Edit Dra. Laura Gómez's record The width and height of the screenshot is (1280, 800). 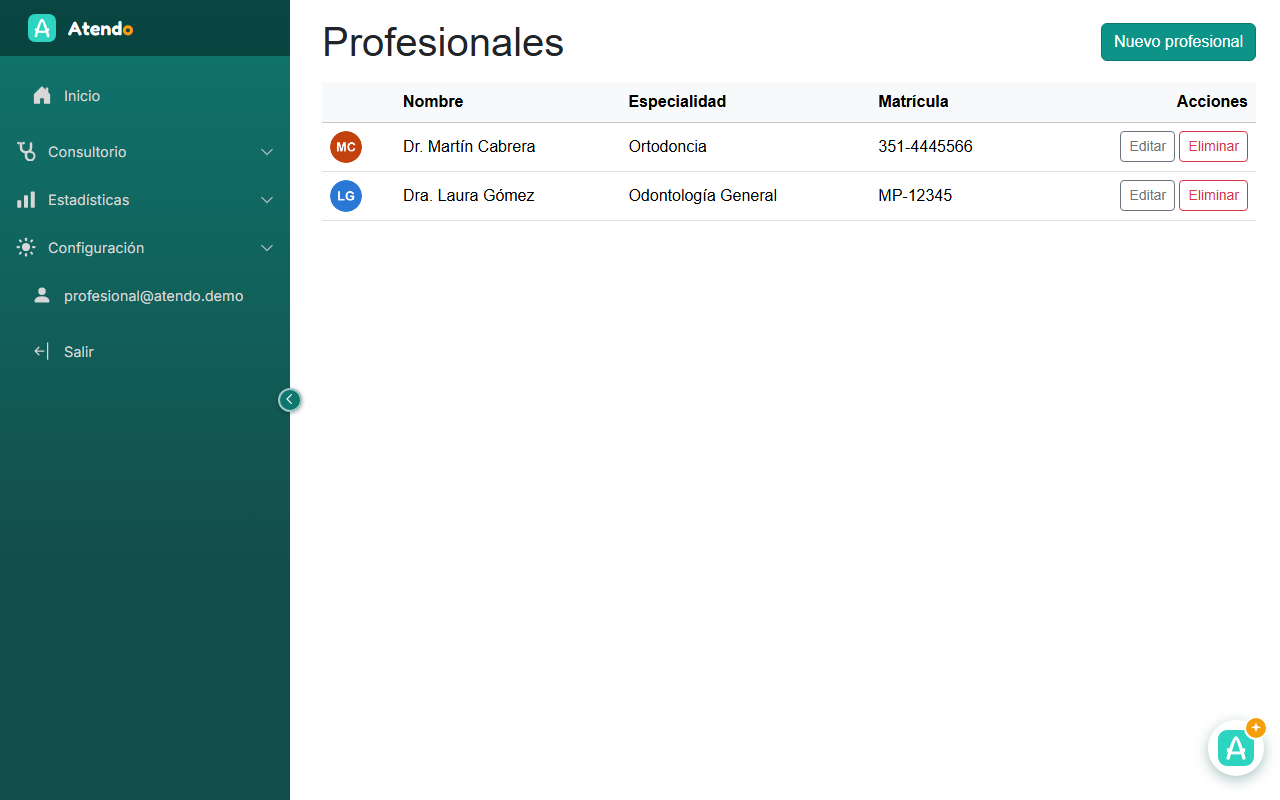point(1147,195)
